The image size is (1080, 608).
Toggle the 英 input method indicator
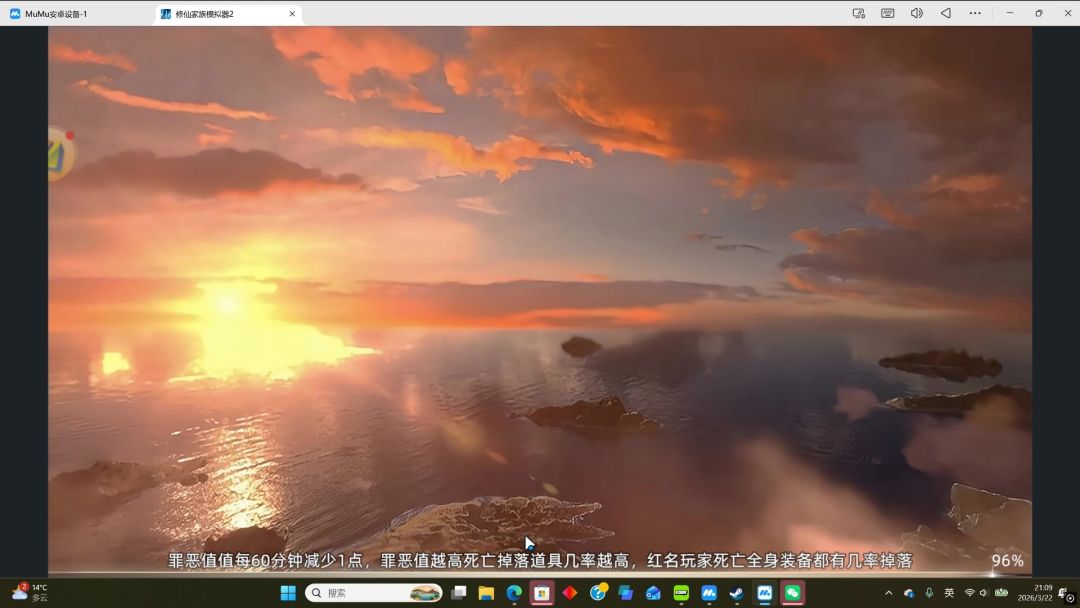click(x=949, y=593)
